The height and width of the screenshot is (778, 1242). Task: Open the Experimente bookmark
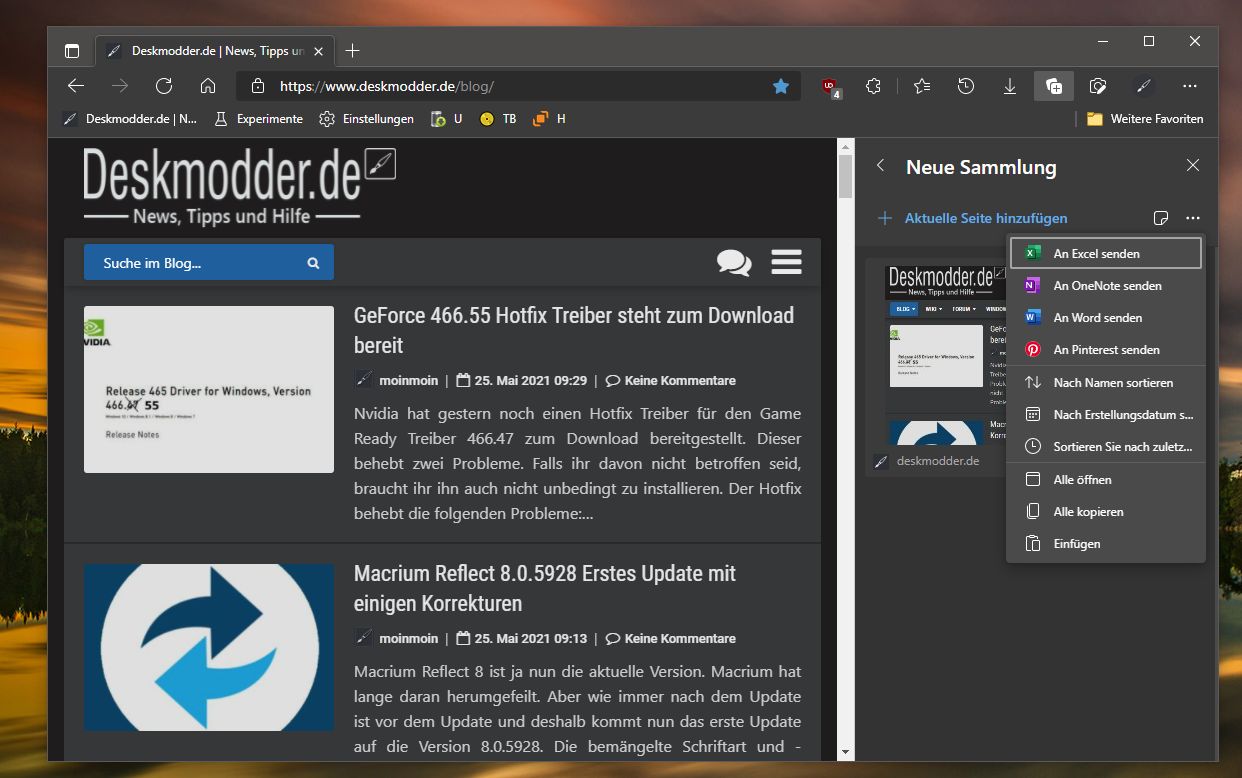point(258,119)
